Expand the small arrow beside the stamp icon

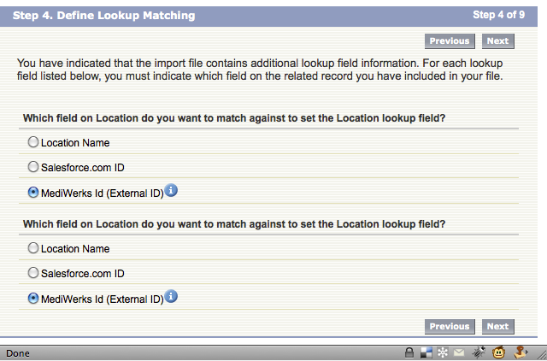[527, 352]
